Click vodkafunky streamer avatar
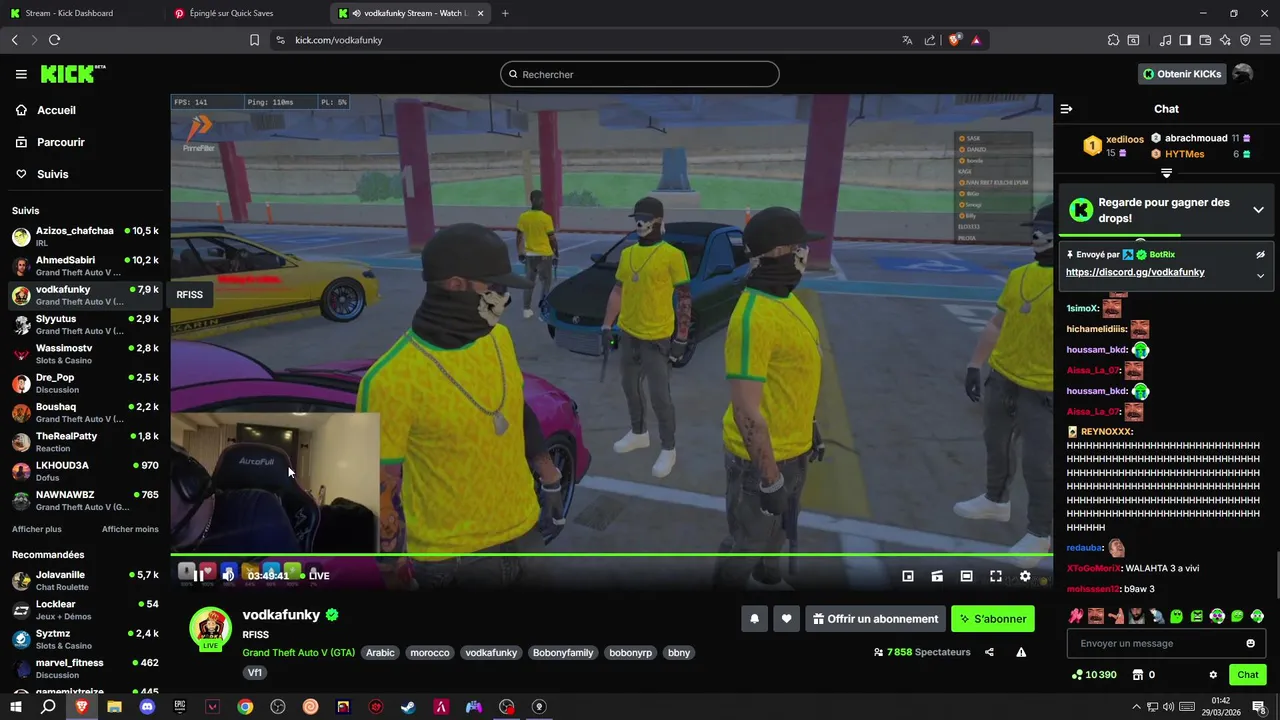 click(x=211, y=628)
